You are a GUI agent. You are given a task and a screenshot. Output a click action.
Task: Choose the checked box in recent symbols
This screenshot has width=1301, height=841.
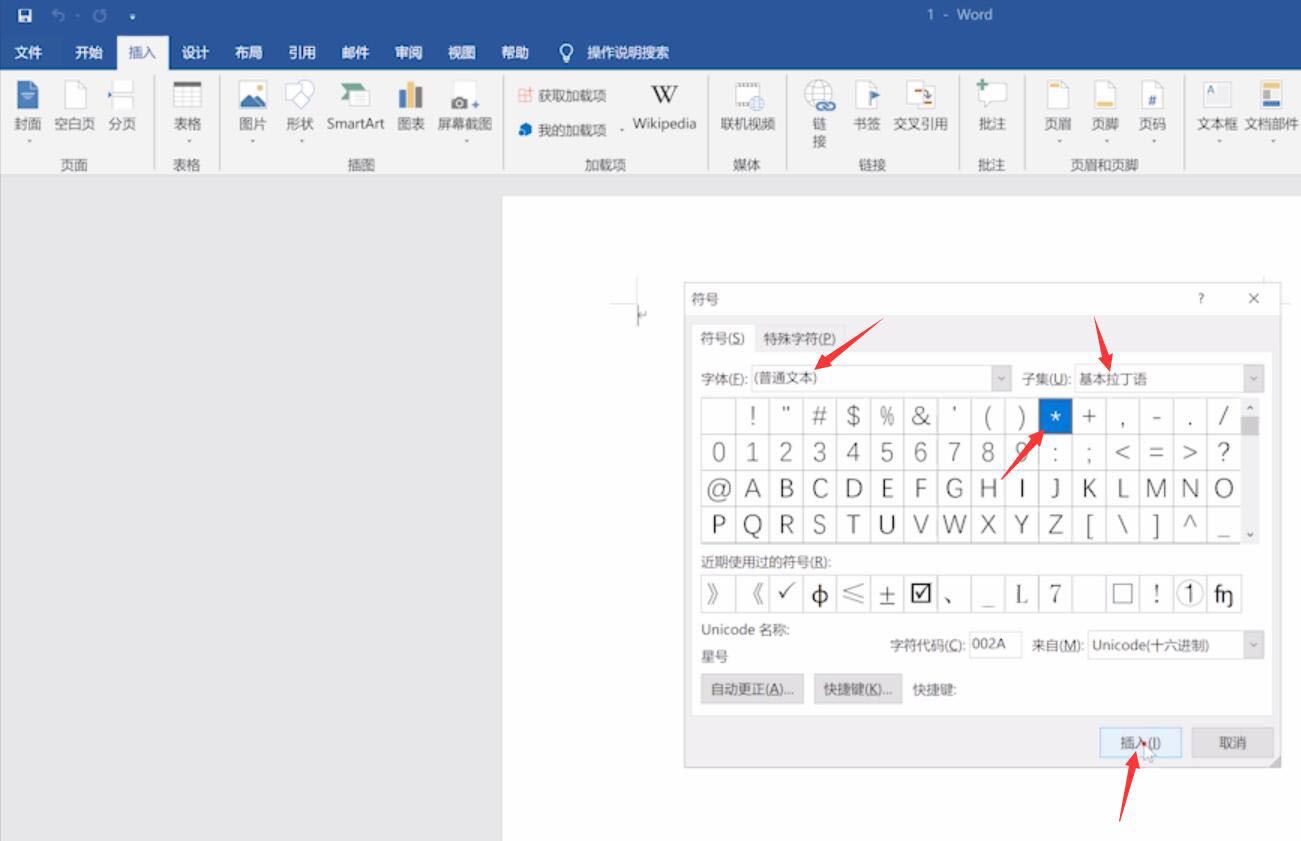click(921, 594)
